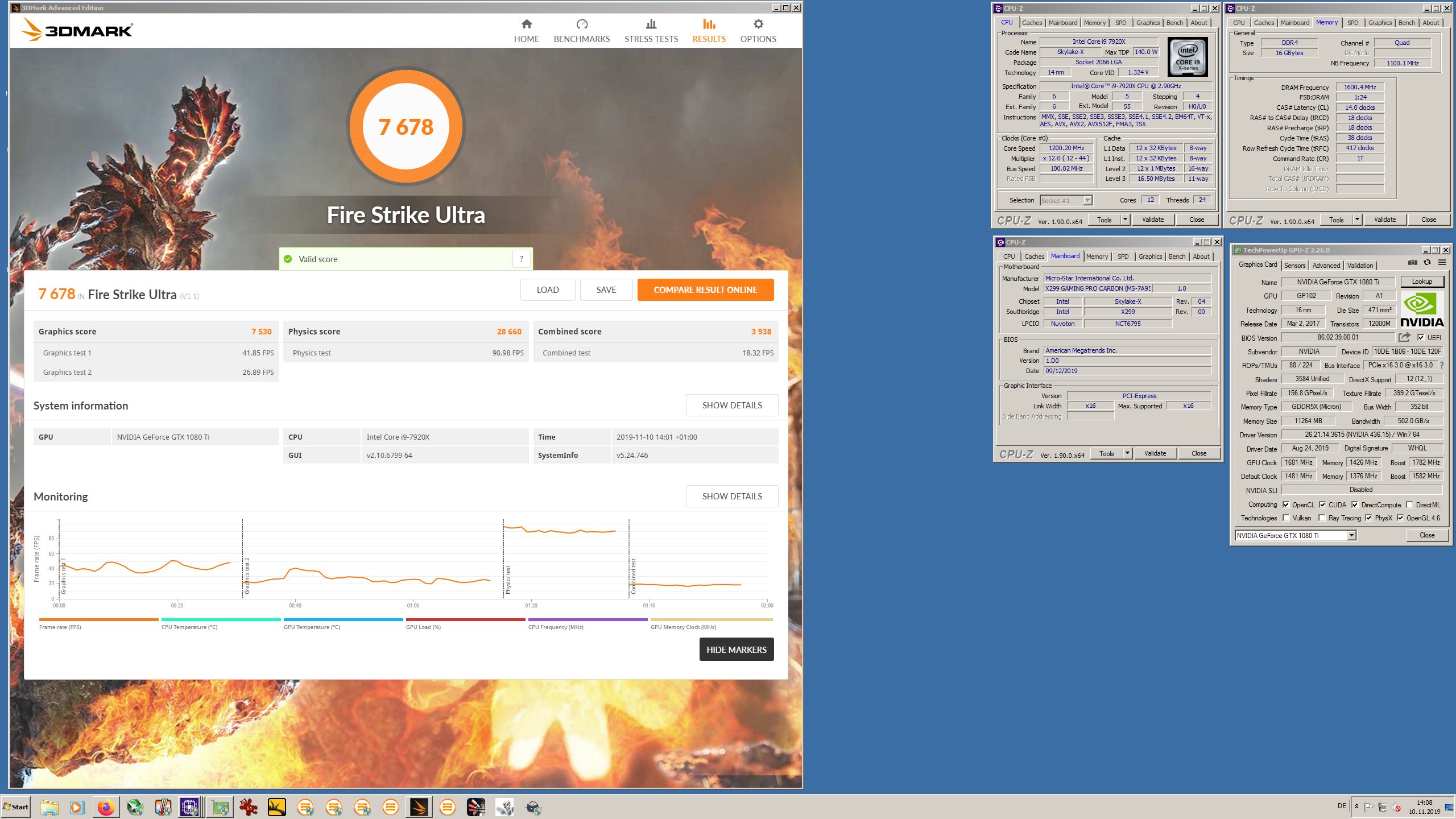This screenshot has height=819, width=1456.
Task: Open the HOME section in 3DMark
Action: 526,31
